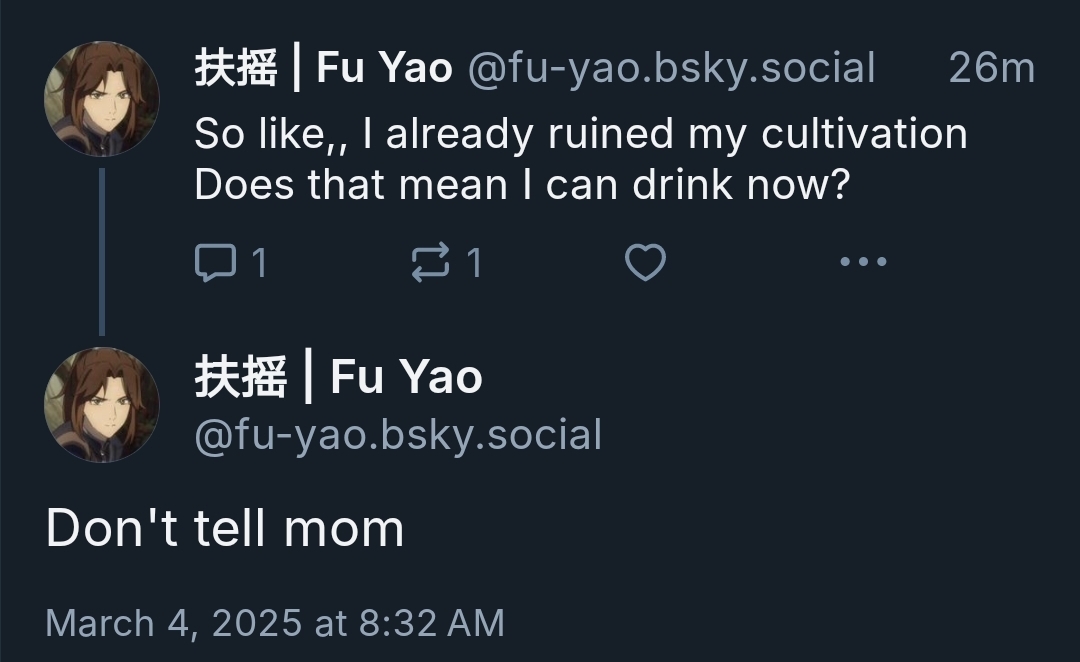Click the 'Don't tell mom' post text

(x=225, y=529)
